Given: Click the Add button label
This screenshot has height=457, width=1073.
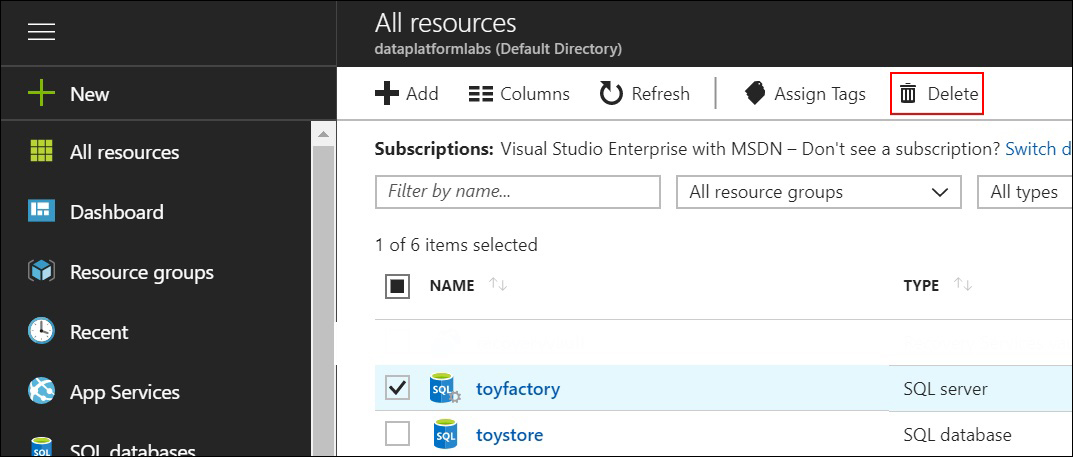Looking at the screenshot, I should 422,94.
